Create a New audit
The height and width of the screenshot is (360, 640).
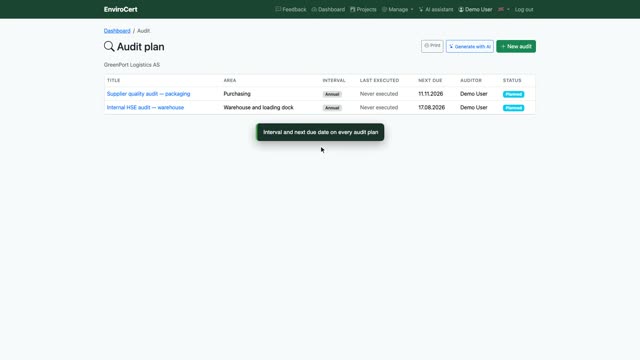tap(516, 46)
